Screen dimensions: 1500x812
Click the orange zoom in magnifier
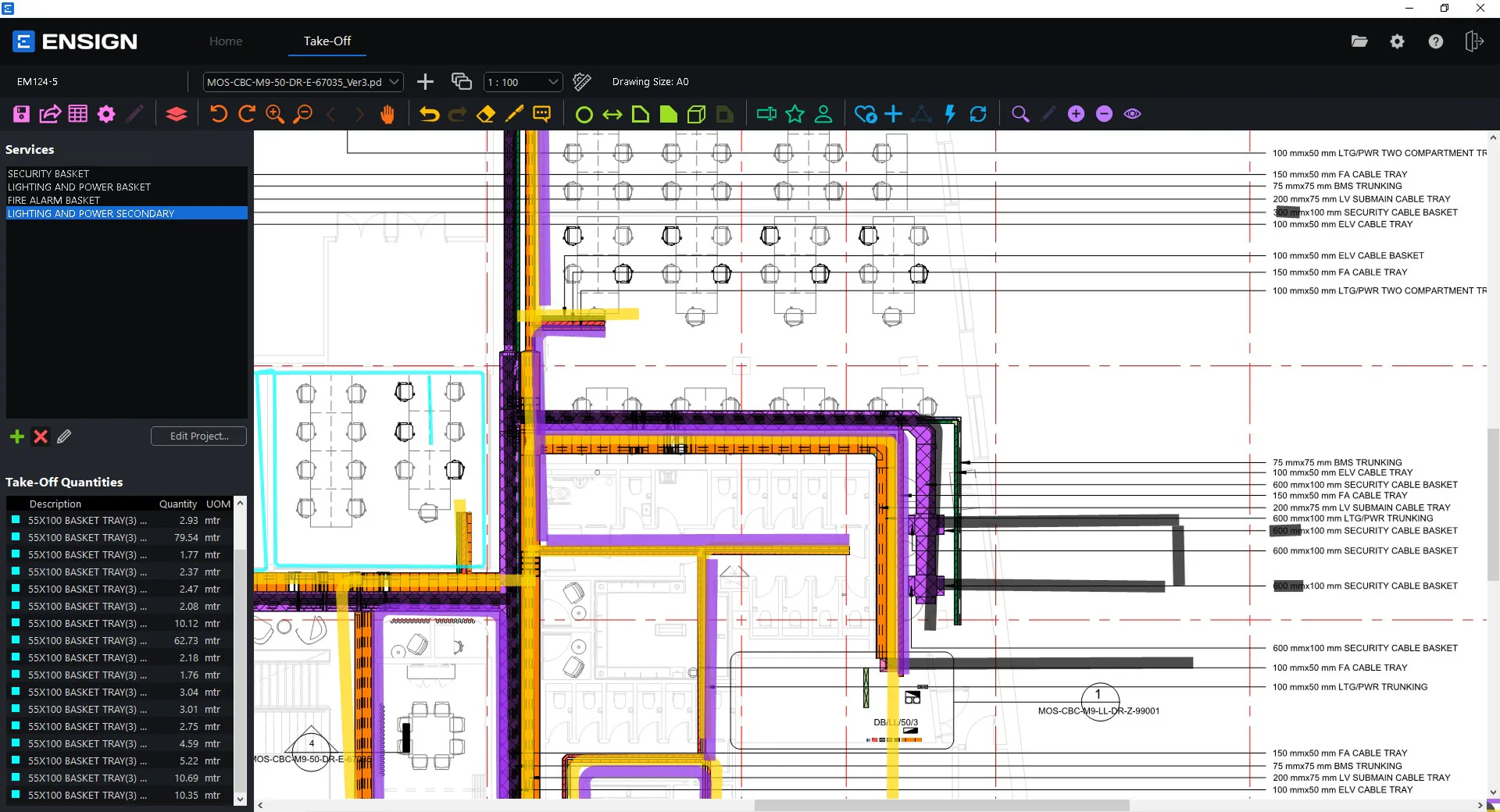coord(275,114)
